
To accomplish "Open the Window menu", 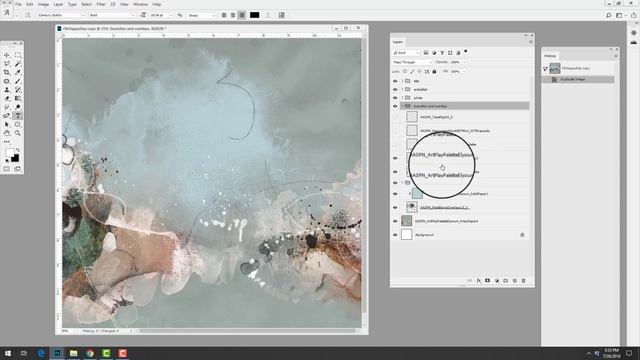I will point(141,4).
